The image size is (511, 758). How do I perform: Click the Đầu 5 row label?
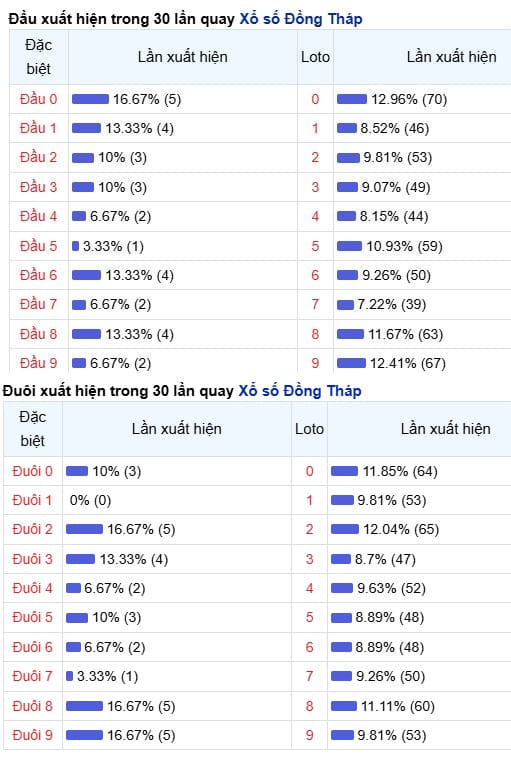38,246
